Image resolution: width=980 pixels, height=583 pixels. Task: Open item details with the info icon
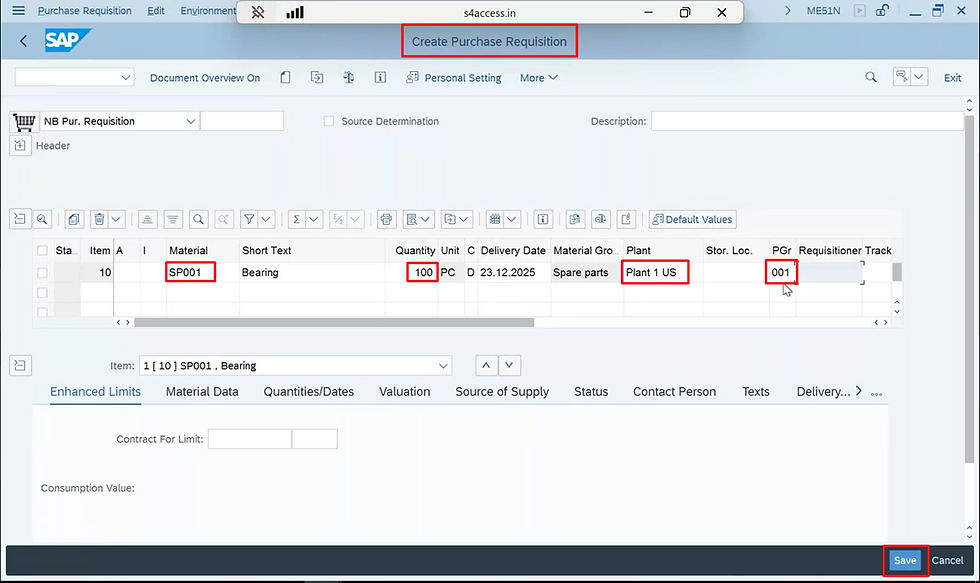[x=543, y=219]
